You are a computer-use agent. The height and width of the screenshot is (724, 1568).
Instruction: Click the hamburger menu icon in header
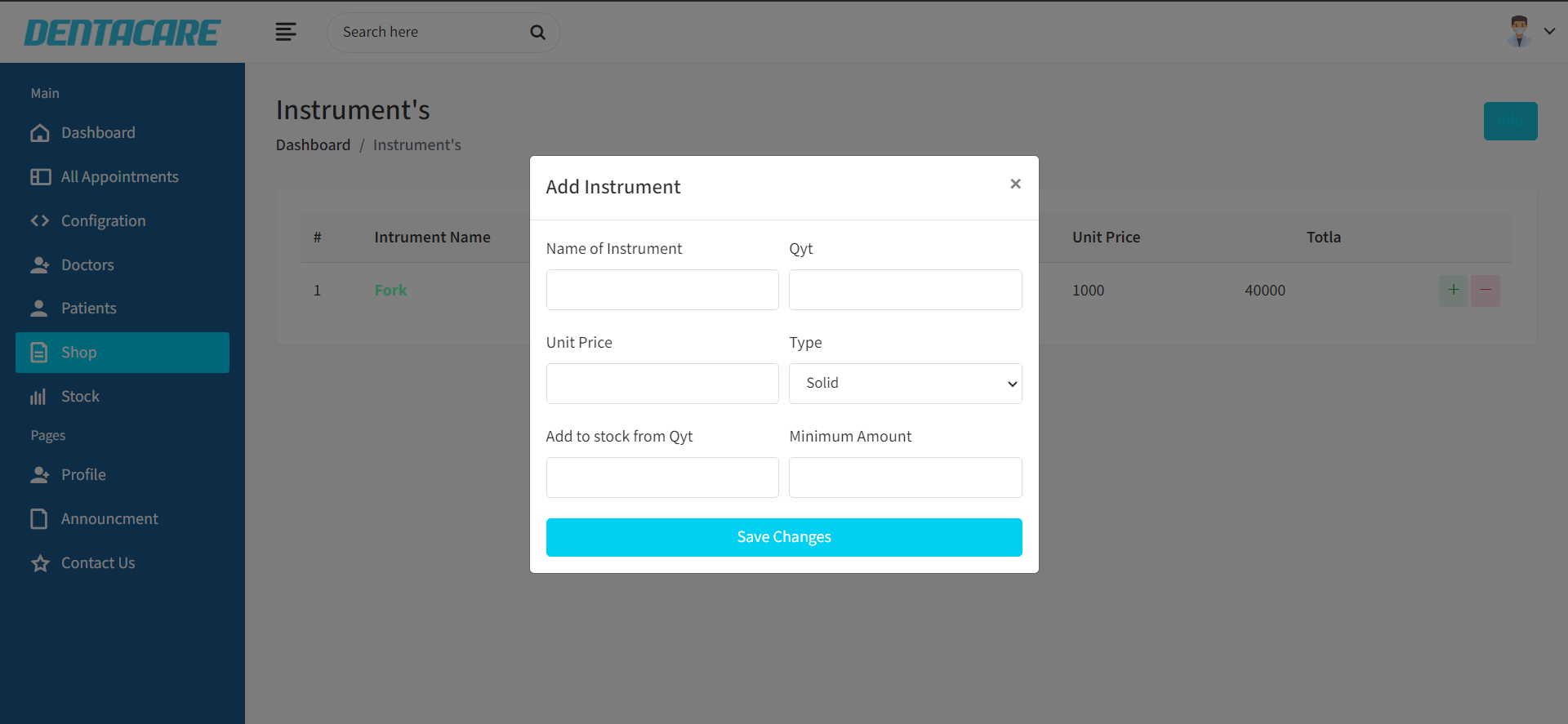[x=285, y=32]
